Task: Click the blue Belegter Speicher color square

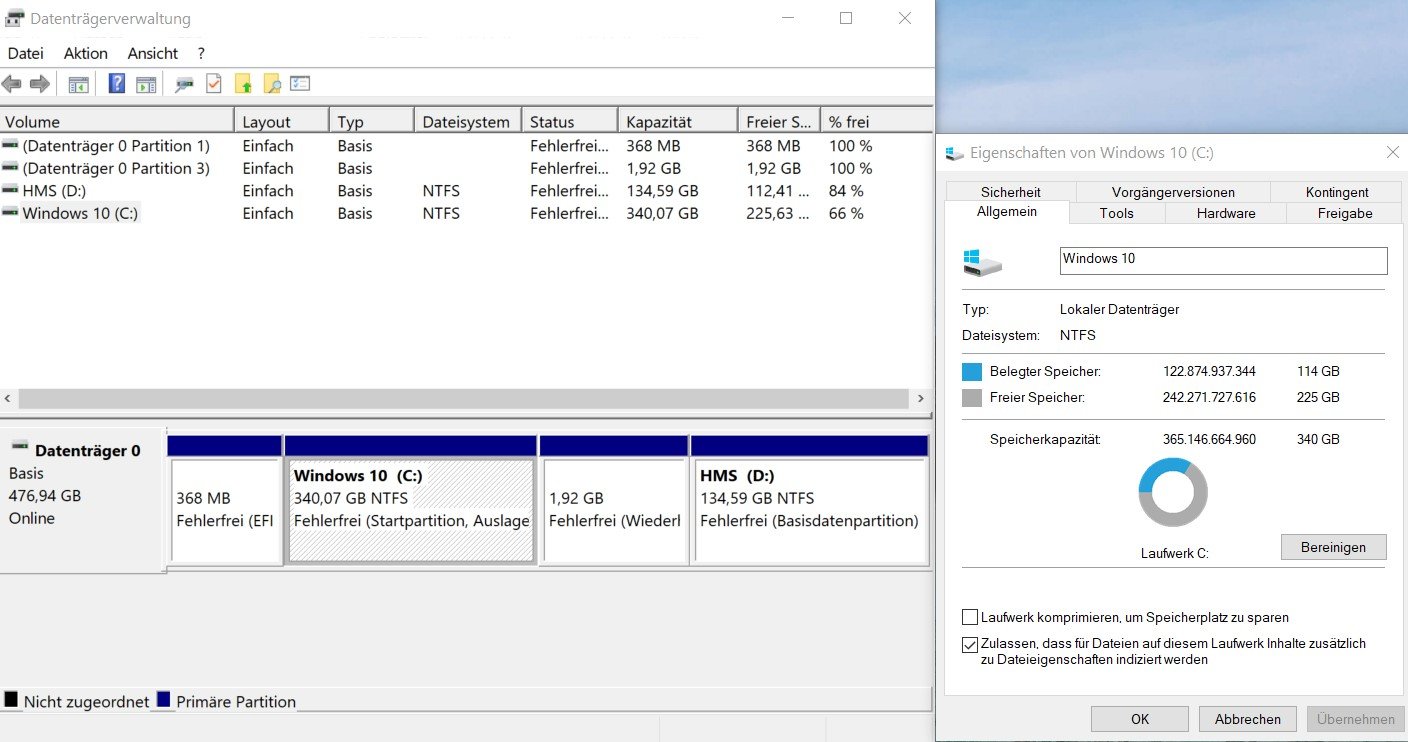Action: pos(971,372)
